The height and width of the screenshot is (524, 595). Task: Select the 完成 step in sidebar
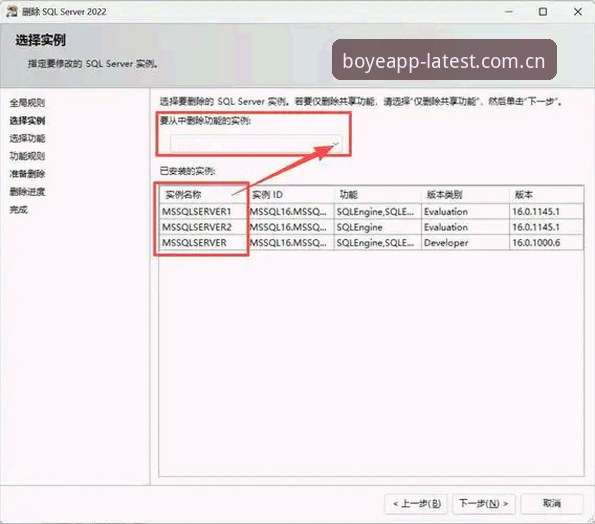click(x=19, y=209)
